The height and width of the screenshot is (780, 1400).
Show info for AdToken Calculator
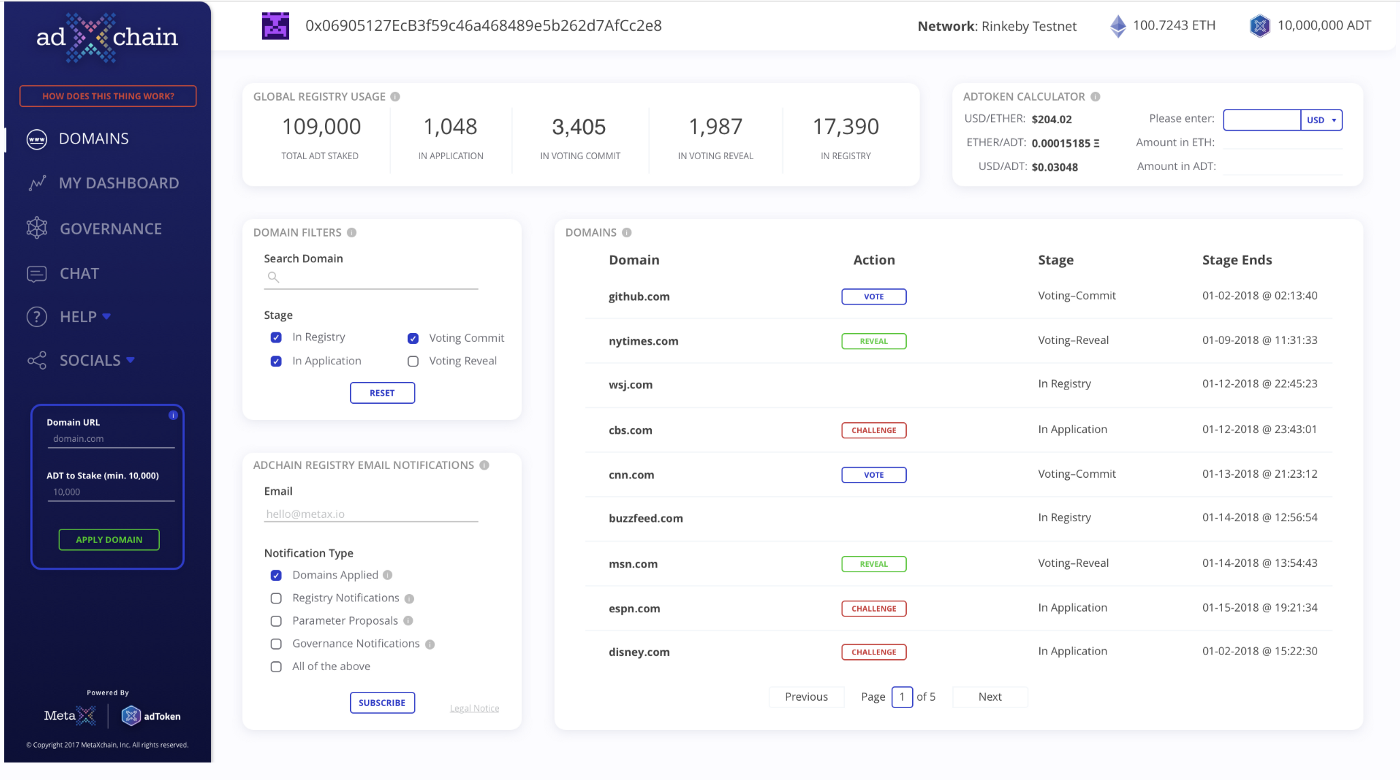pos(1095,97)
